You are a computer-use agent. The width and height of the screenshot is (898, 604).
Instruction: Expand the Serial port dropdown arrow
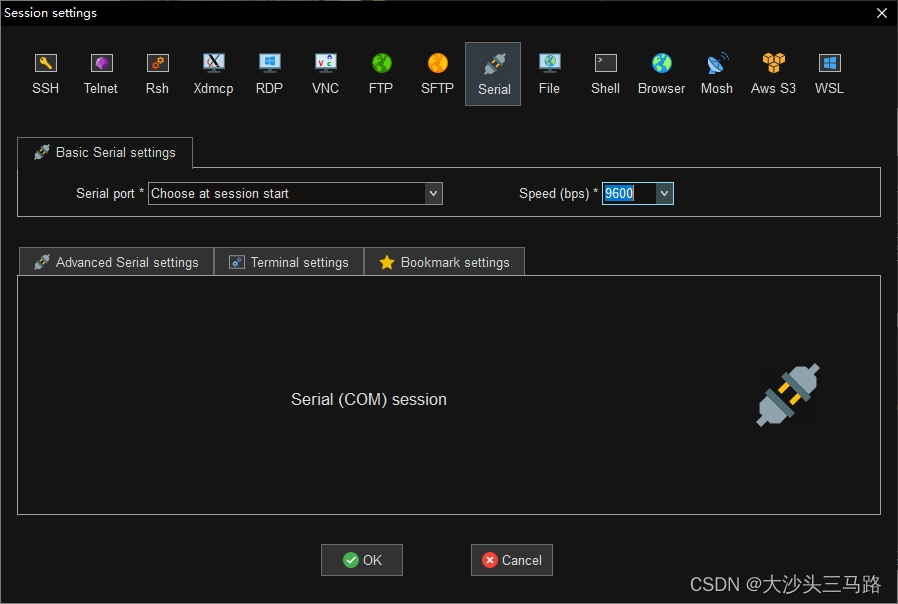coord(434,194)
